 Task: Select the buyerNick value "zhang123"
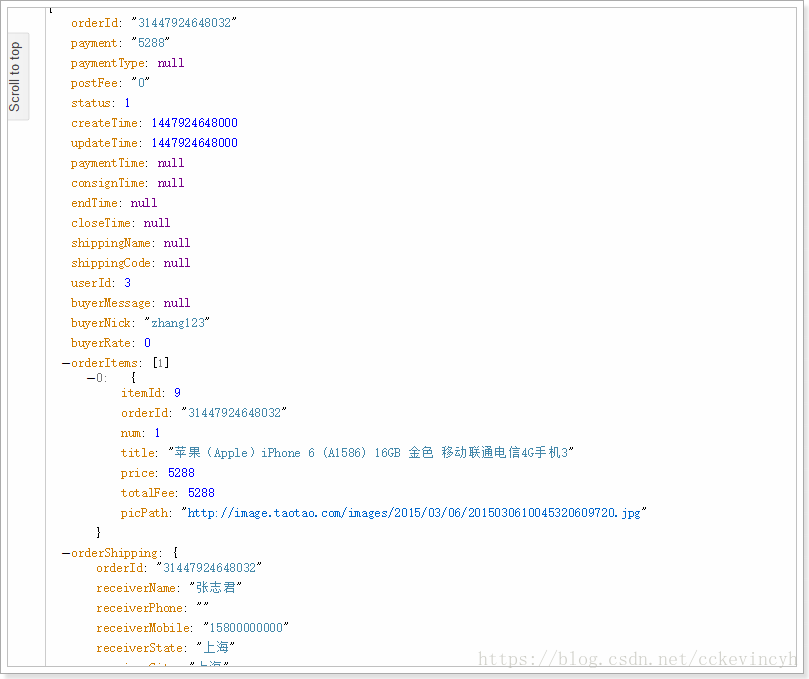click(x=177, y=323)
